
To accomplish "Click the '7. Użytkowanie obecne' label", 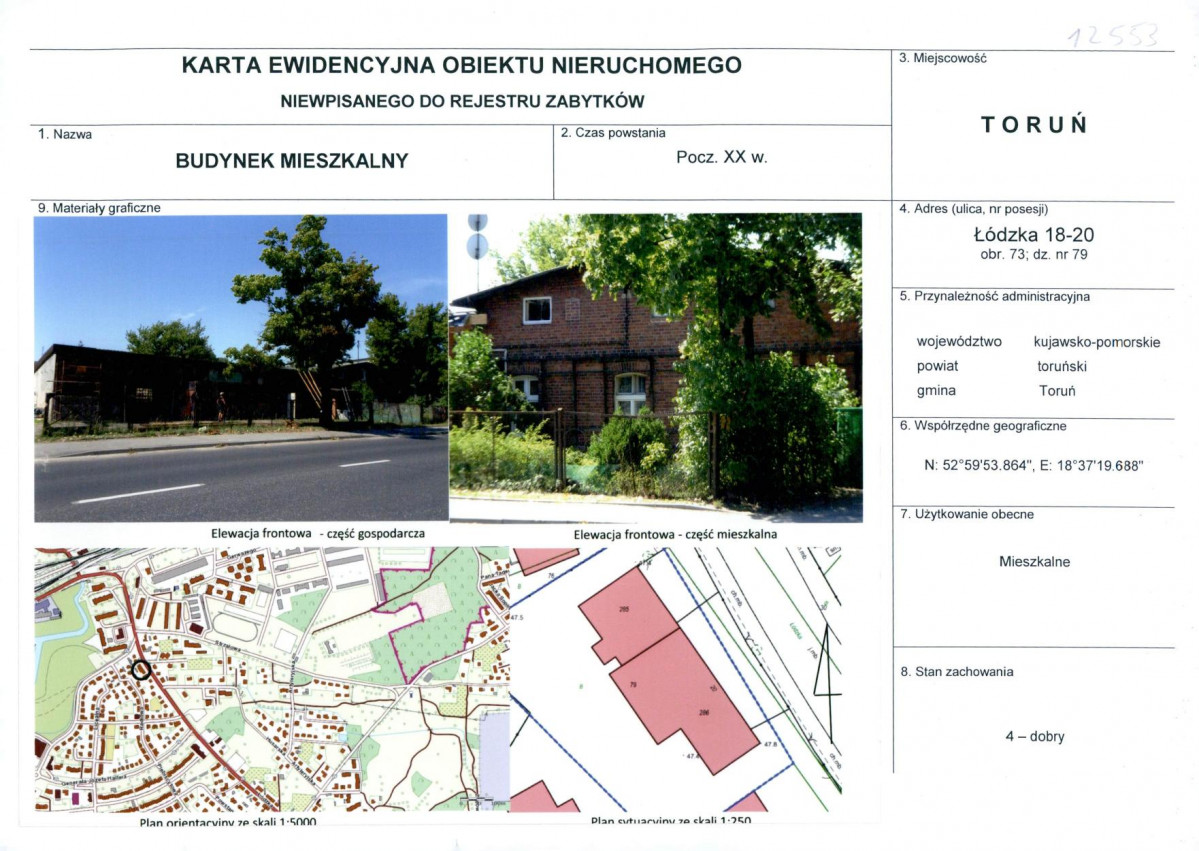I will coord(967,515).
